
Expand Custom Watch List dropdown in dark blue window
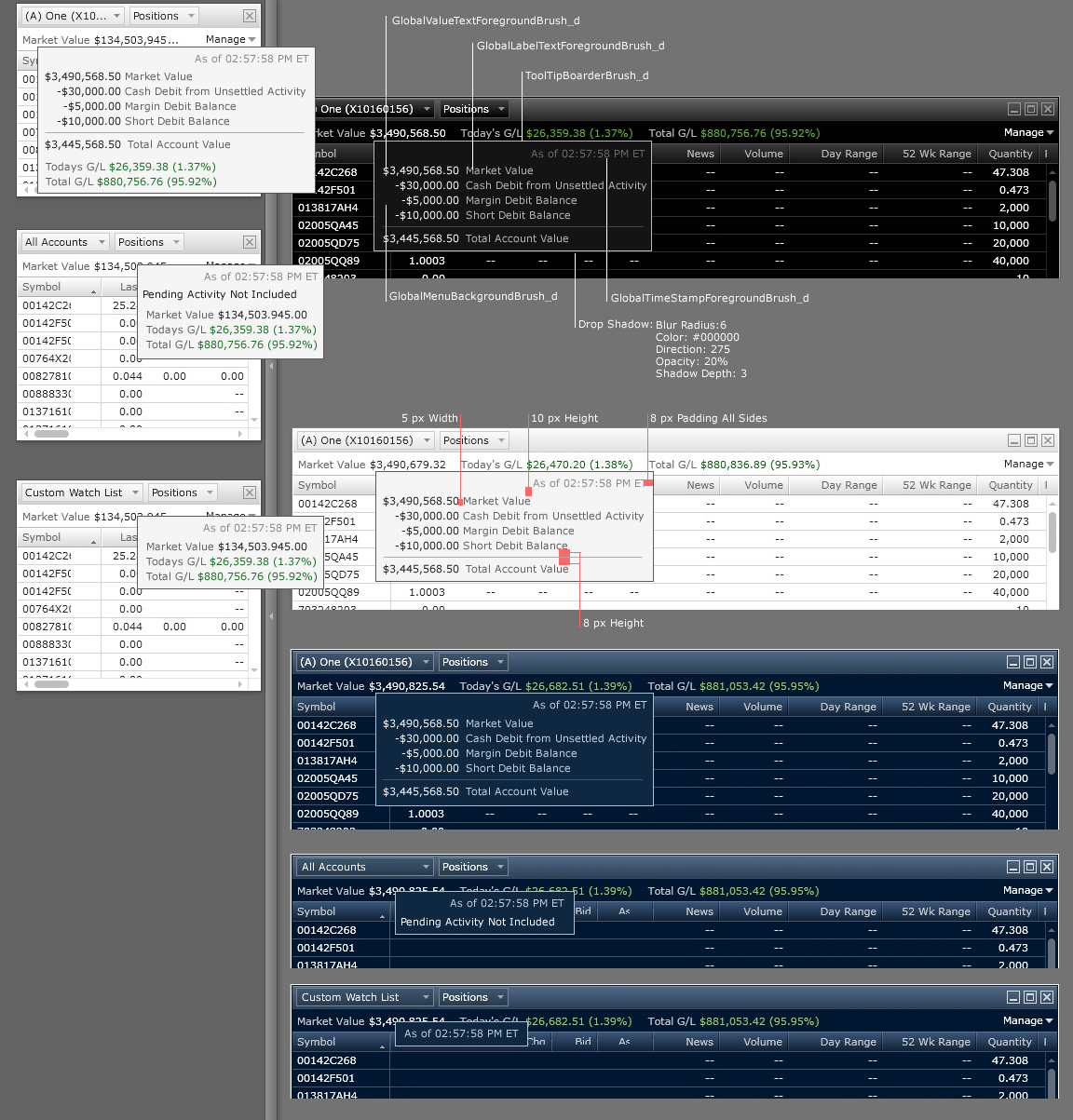click(426, 997)
